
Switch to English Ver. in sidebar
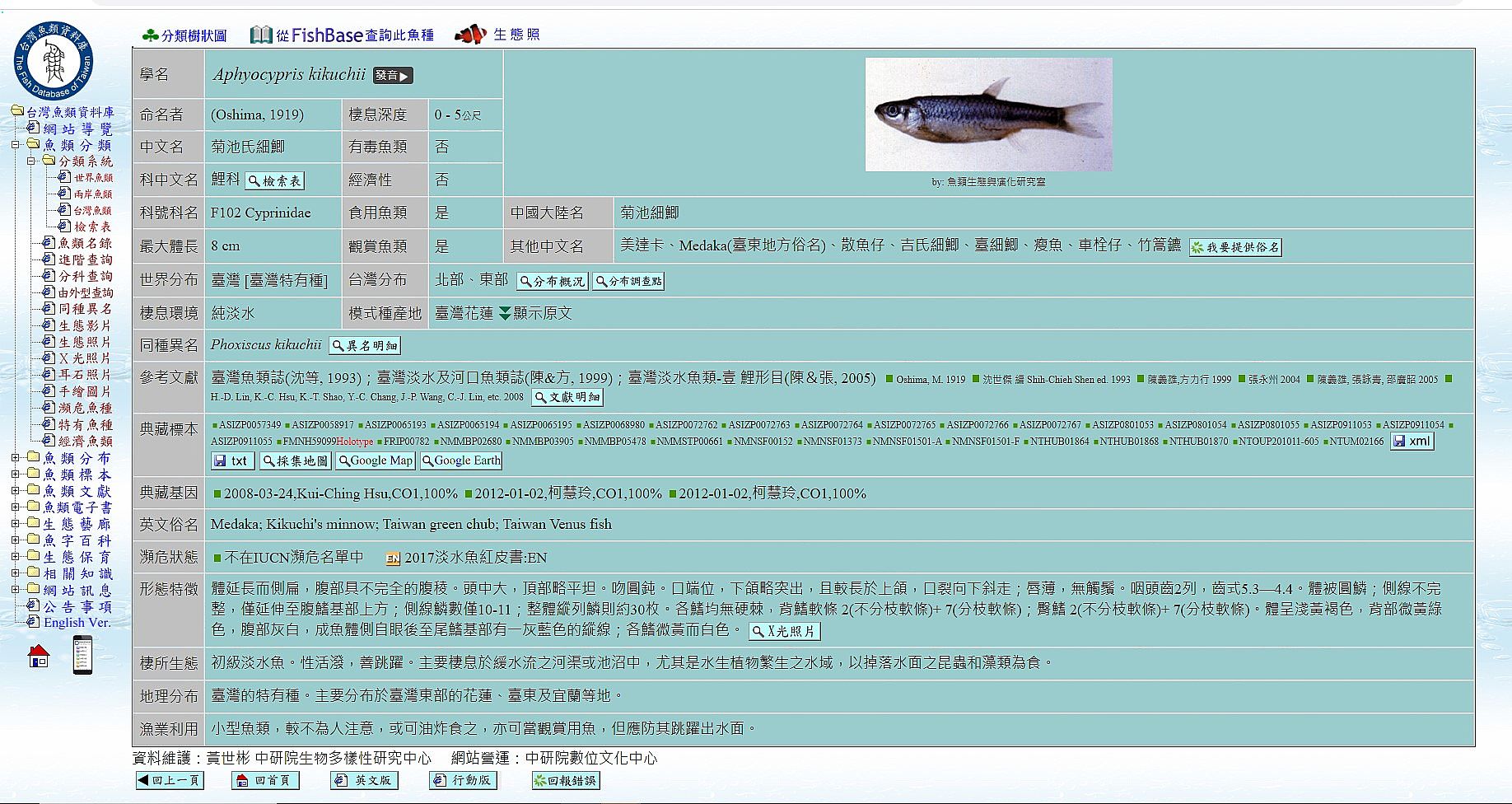pyautogui.click(x=77, y=623)
